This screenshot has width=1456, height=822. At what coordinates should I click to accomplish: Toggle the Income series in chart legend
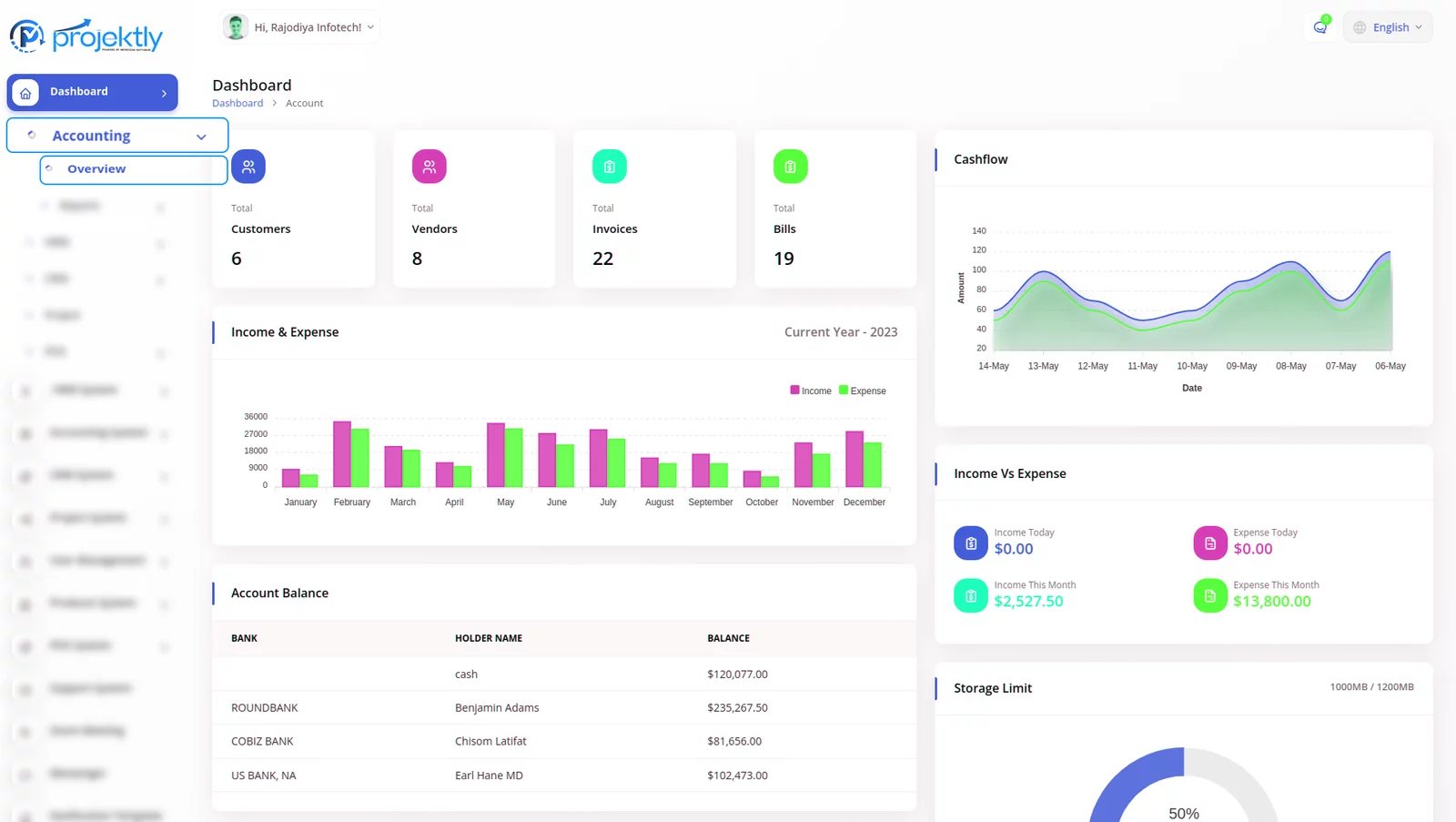point(811,391)
